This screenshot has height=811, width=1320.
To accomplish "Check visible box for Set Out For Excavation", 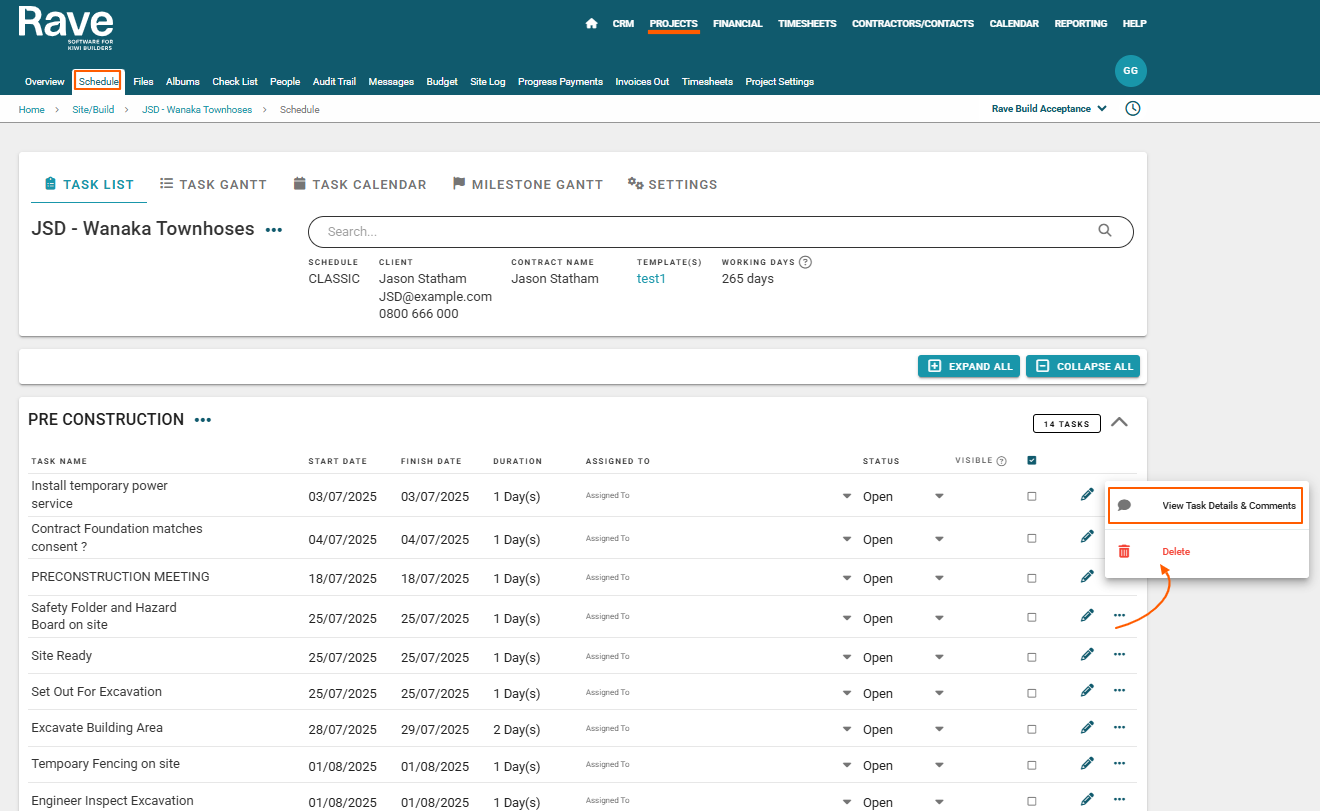I will 1032,693.
